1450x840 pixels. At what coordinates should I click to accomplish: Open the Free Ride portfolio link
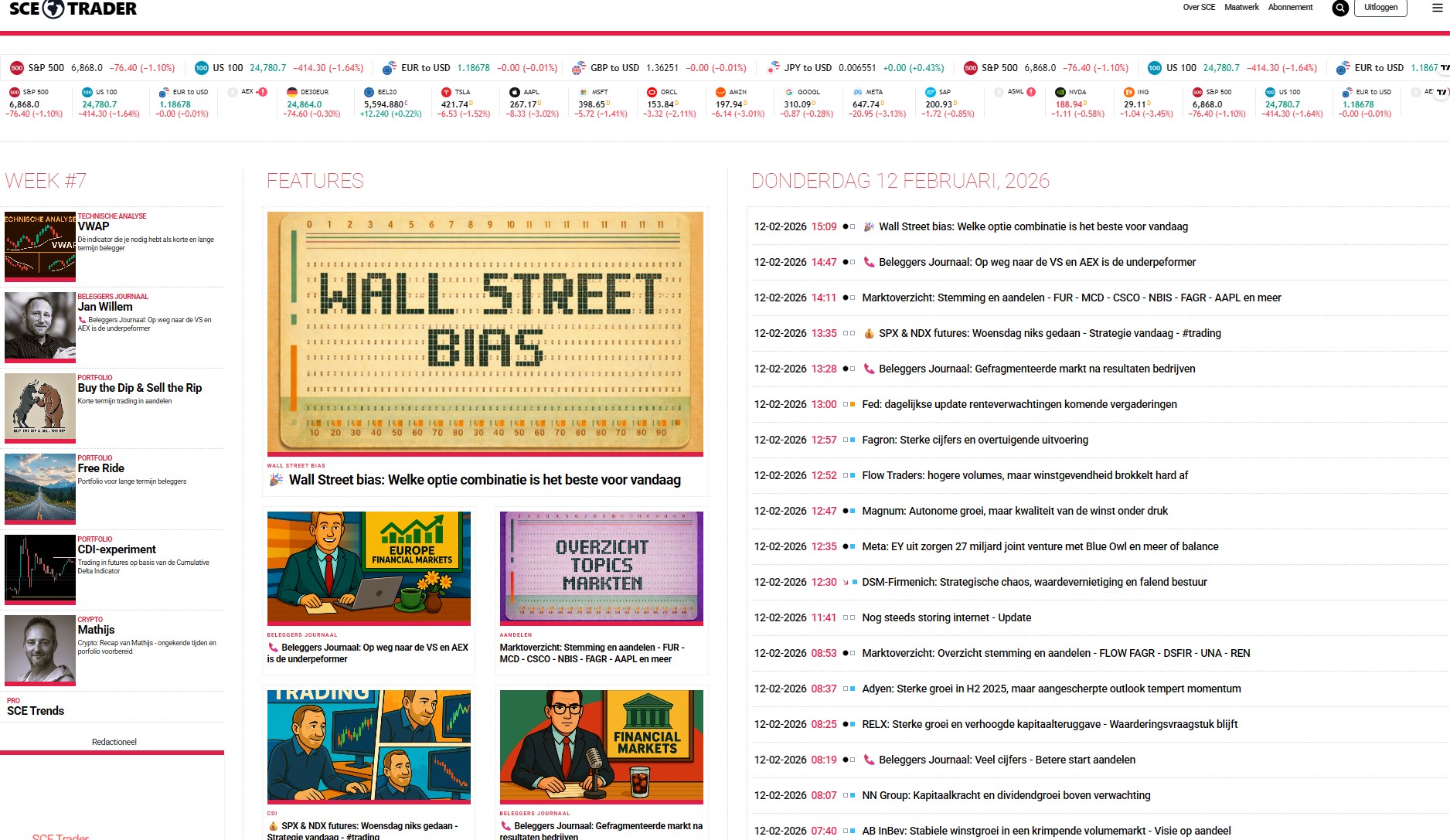[x=101, y=468]
